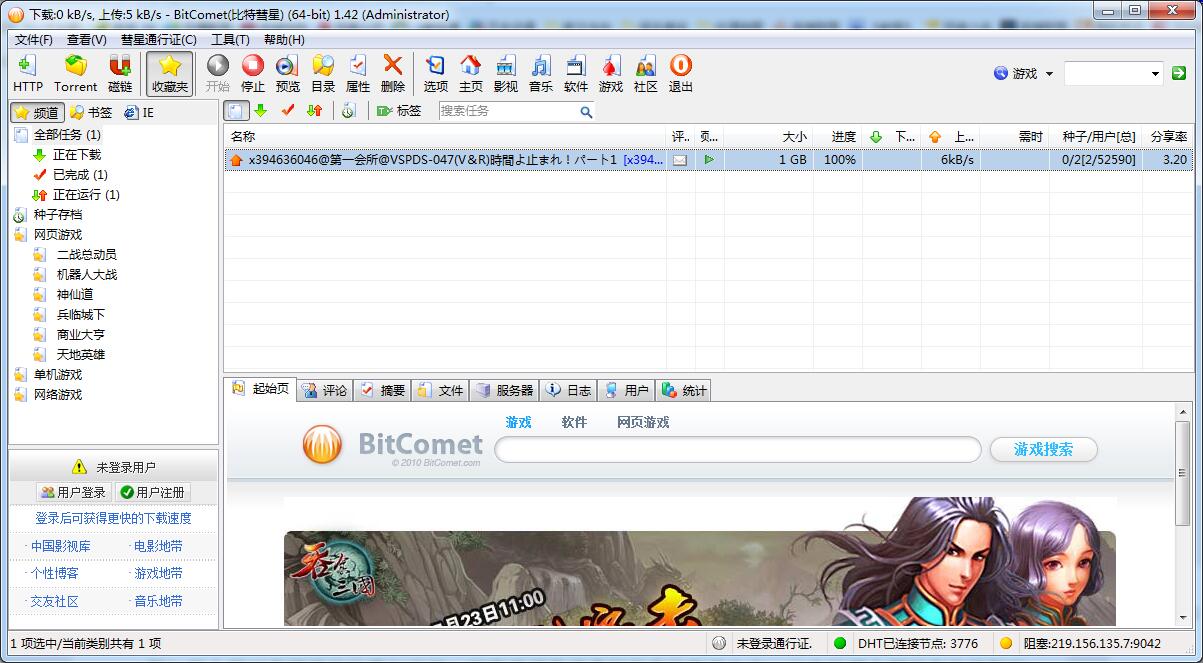Click the exit (退出) power icon
Image resolution: width=1203 pixels, height=663 pixels.
pyautogui.click(x=680, y=73)
